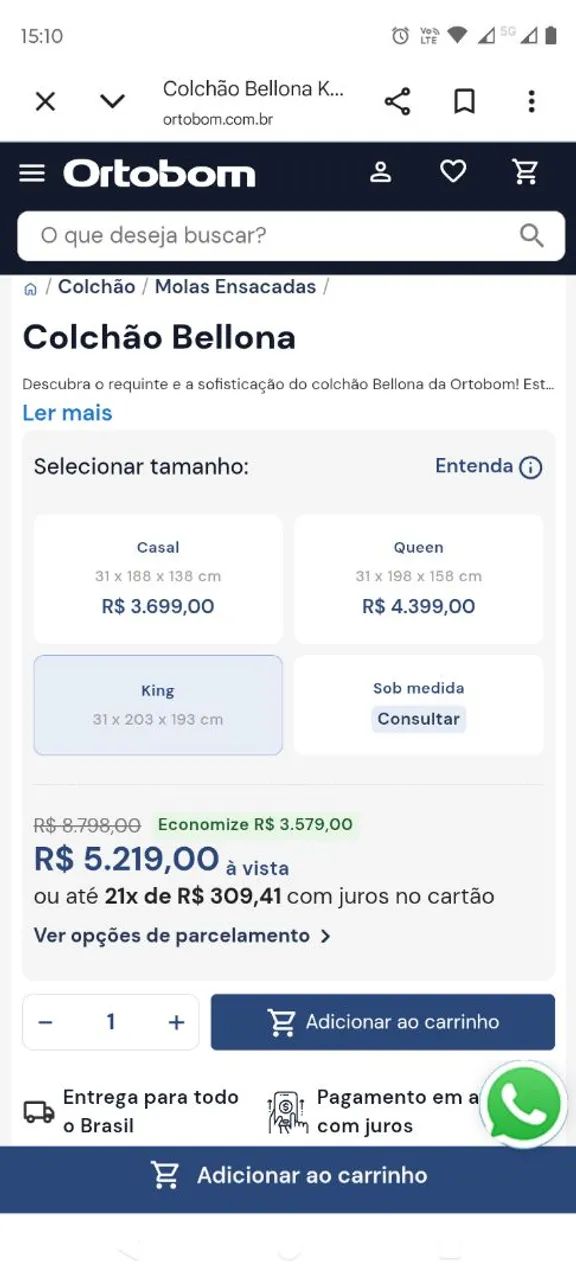Select the Casal mattress size
576x1280 pixels.
pyautogui.click(x=158, y=579)
